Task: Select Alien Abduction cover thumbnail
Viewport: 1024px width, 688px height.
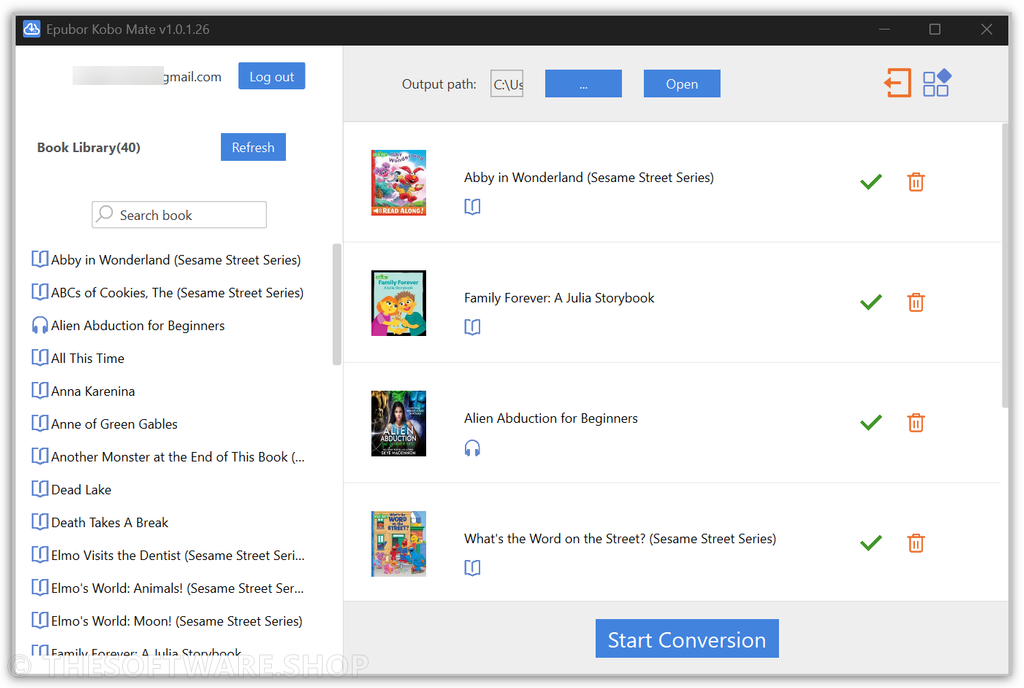Action: 398,423
